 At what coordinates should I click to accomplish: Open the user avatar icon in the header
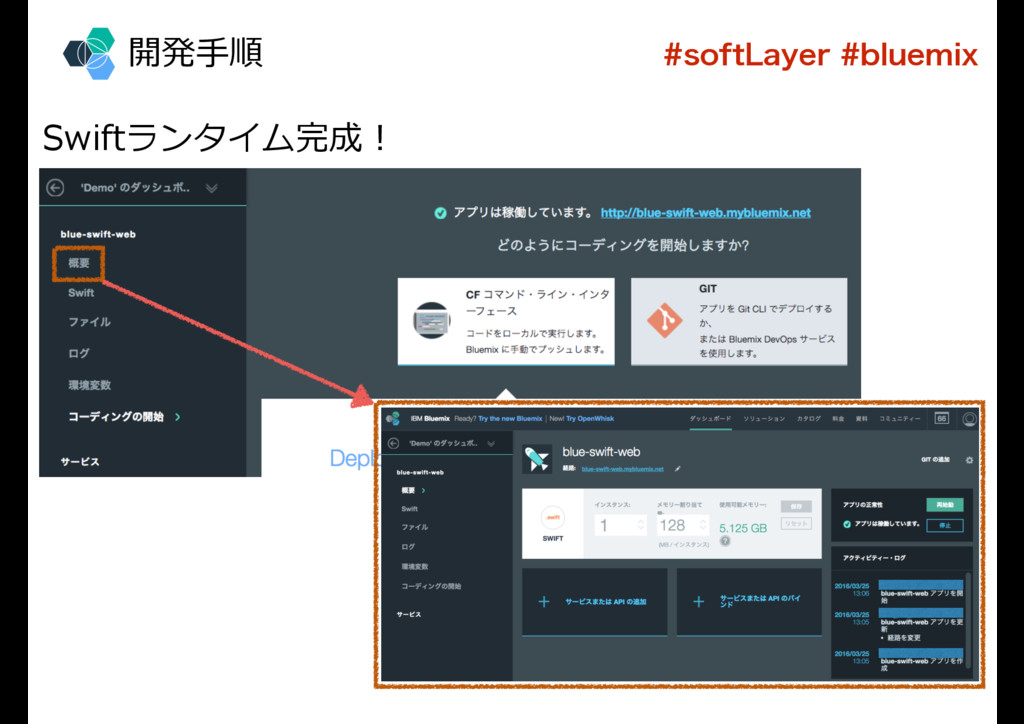pyautogui.click(x=970, y=419)
